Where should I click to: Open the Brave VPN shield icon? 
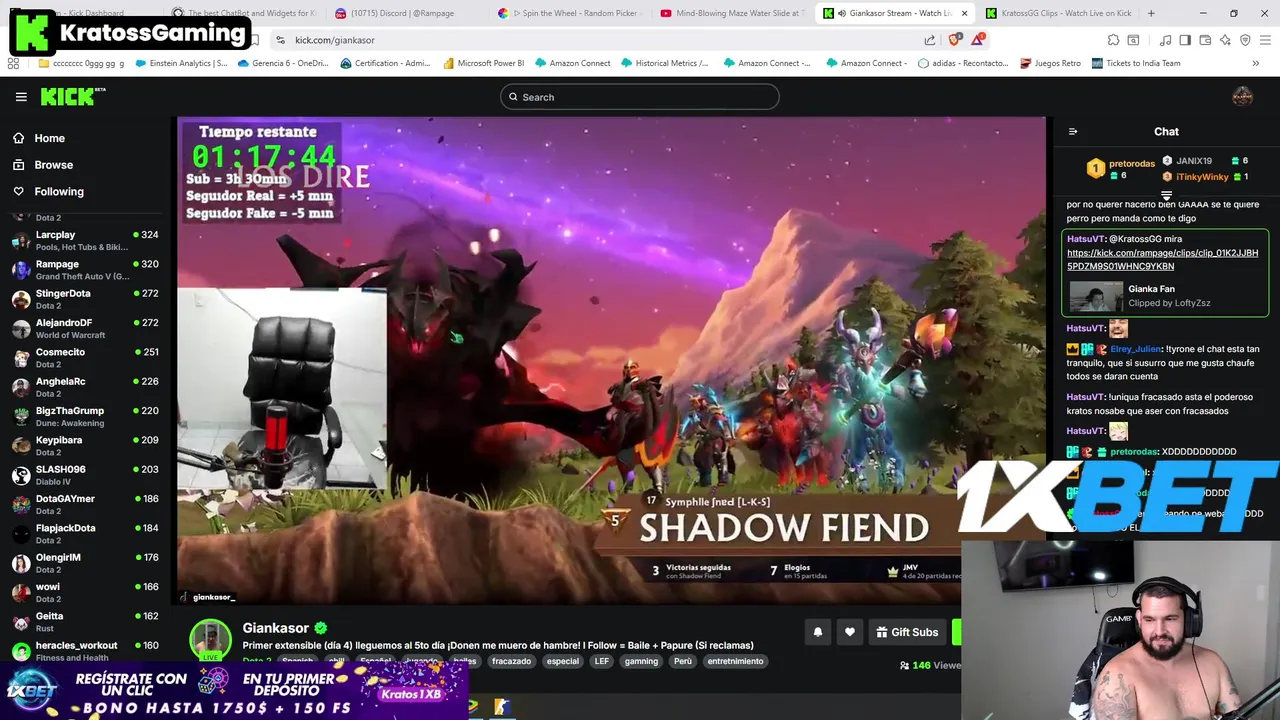pos(1245,40)
